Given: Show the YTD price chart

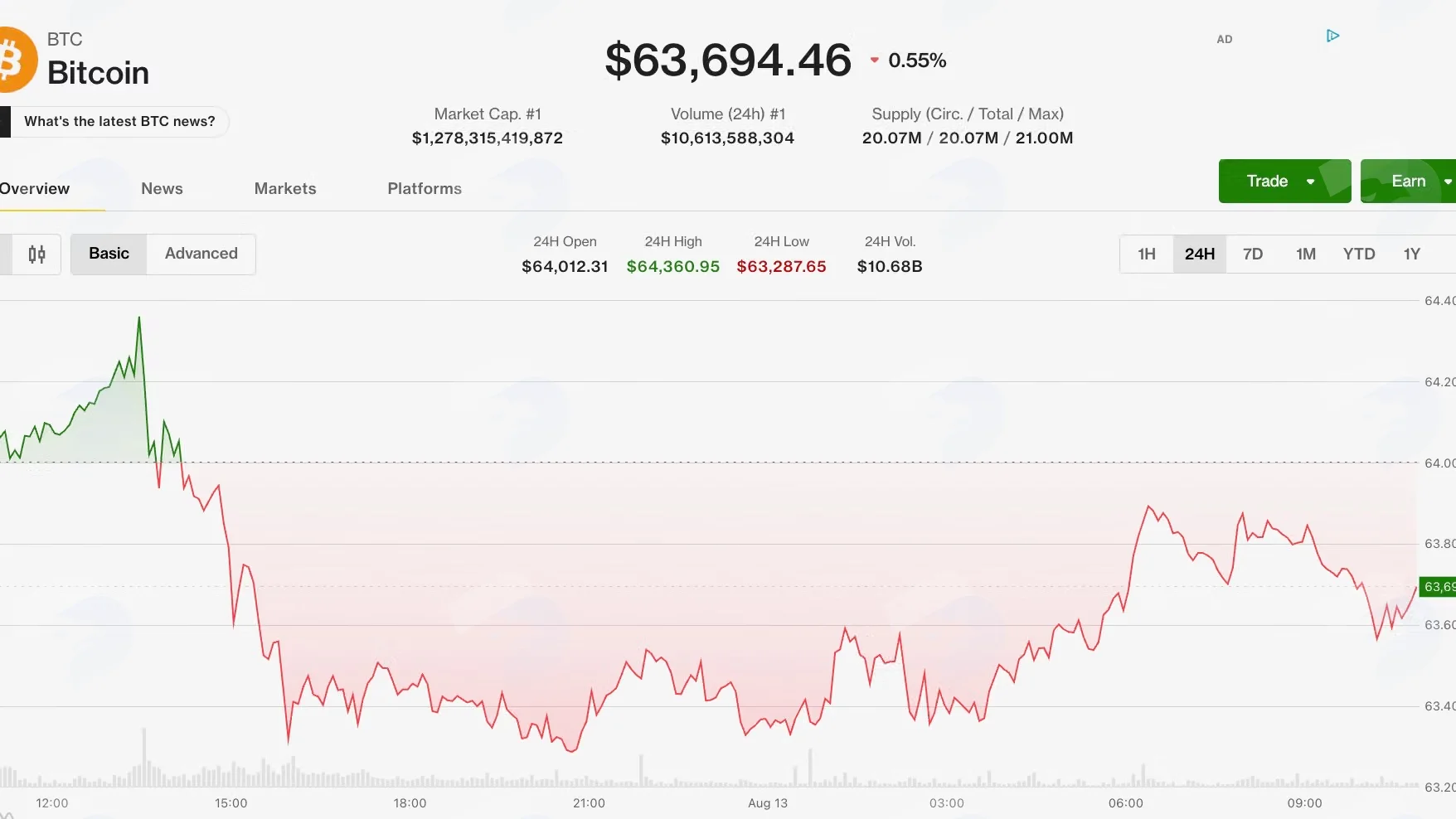Looking at the screenshot, I should tap(1359, 254).
